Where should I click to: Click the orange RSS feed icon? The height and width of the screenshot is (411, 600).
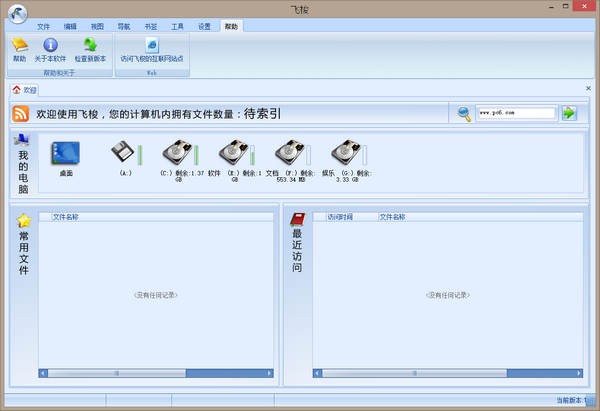point(21,114)
